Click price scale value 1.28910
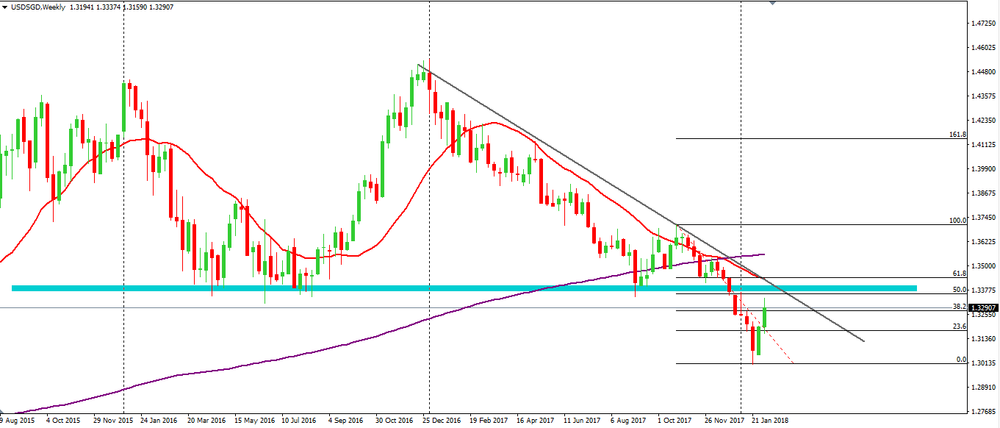The image size is (1000, 428). [984, 387]
